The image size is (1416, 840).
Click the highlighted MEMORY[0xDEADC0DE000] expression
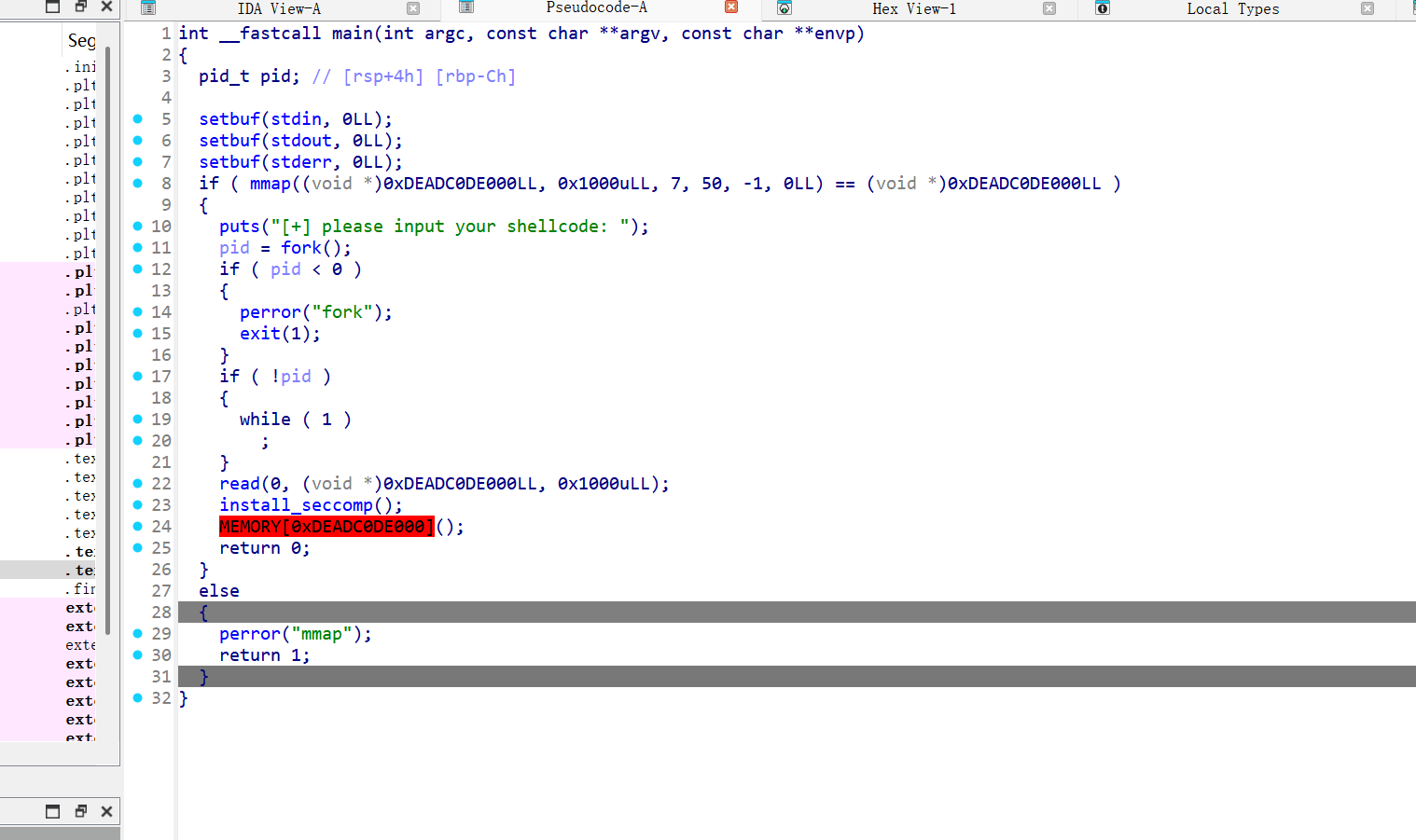point(326,527)
